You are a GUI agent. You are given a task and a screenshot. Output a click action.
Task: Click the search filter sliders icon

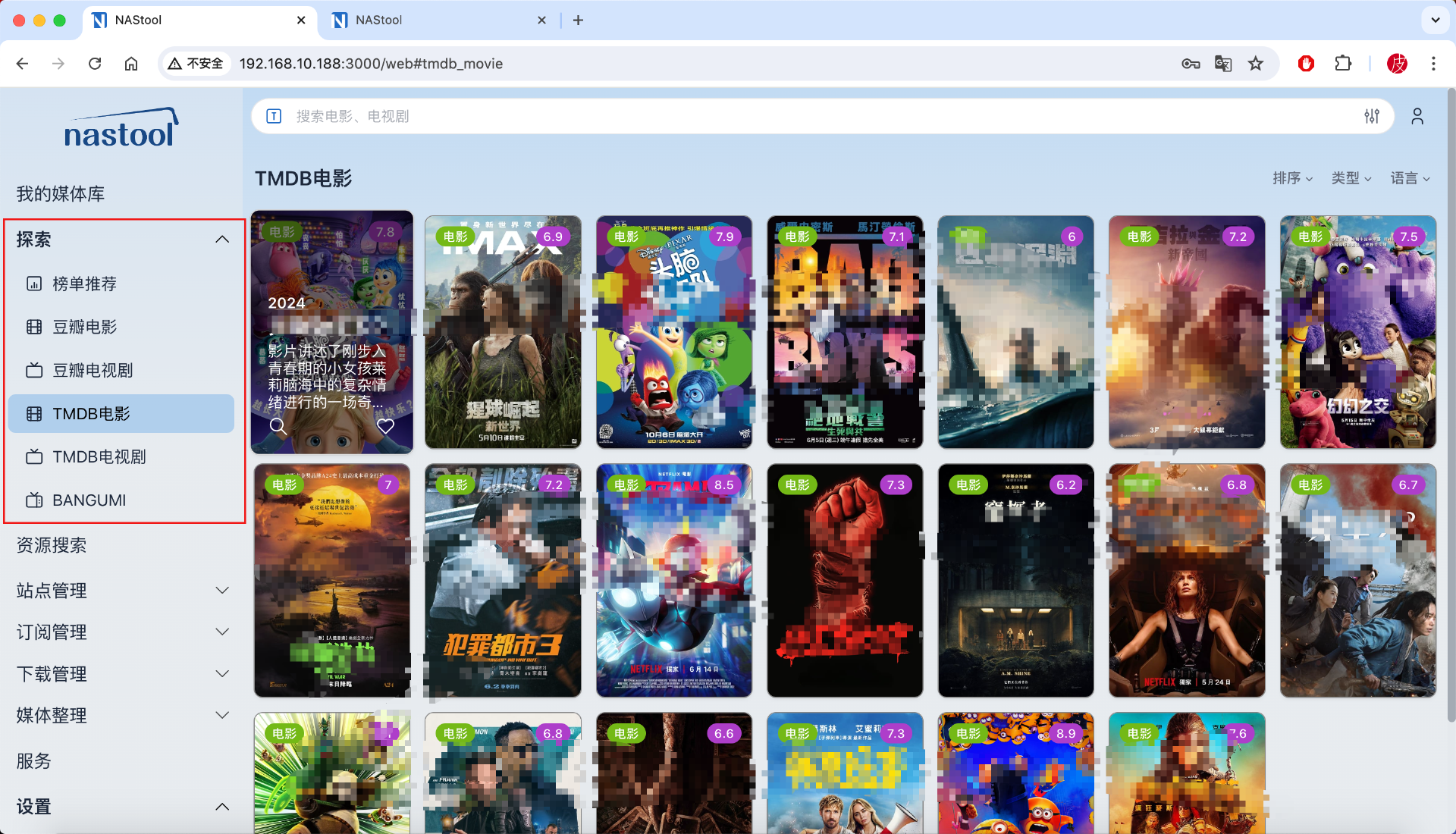pyautogui.click(x=1372, y=116)
